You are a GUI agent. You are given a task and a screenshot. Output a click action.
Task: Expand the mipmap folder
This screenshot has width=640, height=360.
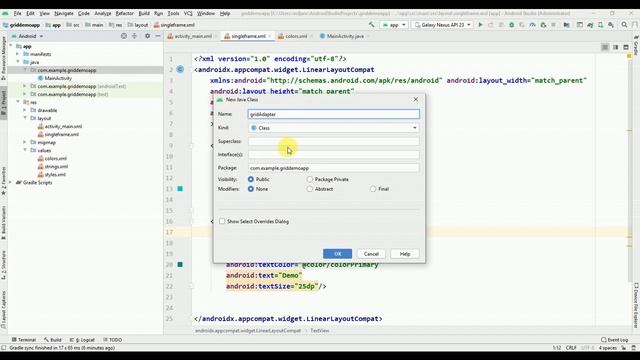[24, 142]
